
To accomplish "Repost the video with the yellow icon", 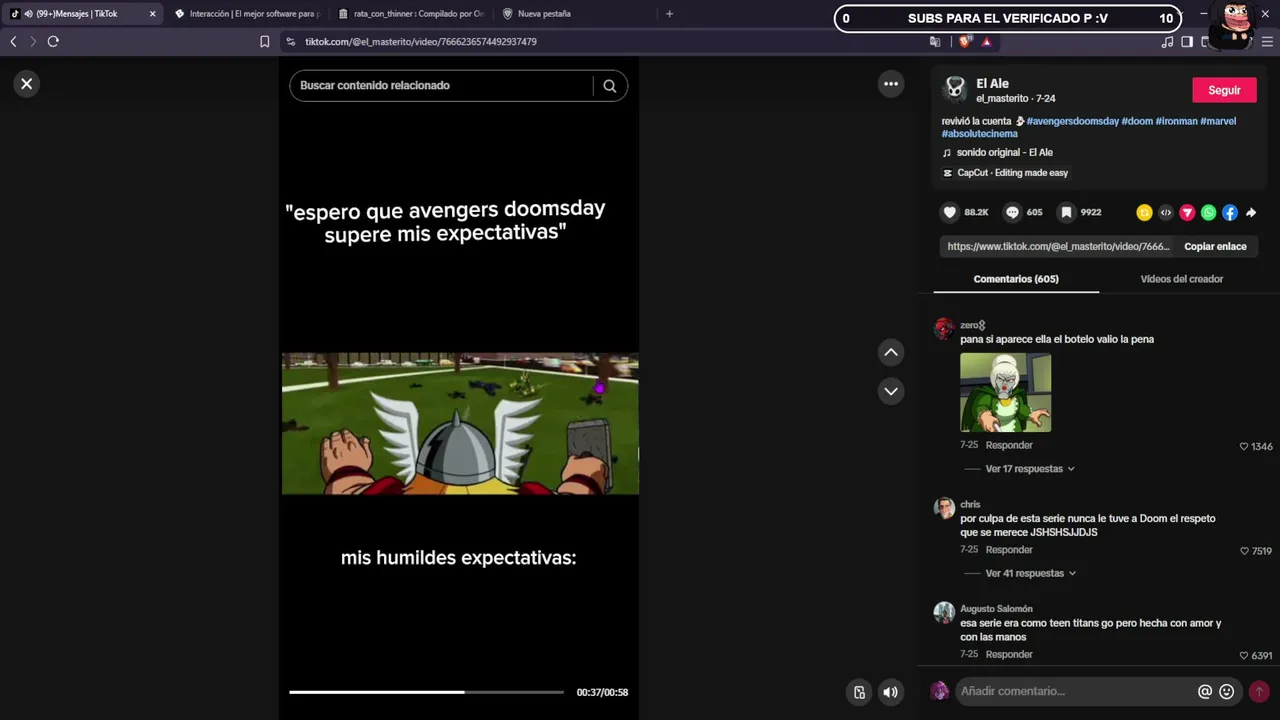I will 1144,212.
